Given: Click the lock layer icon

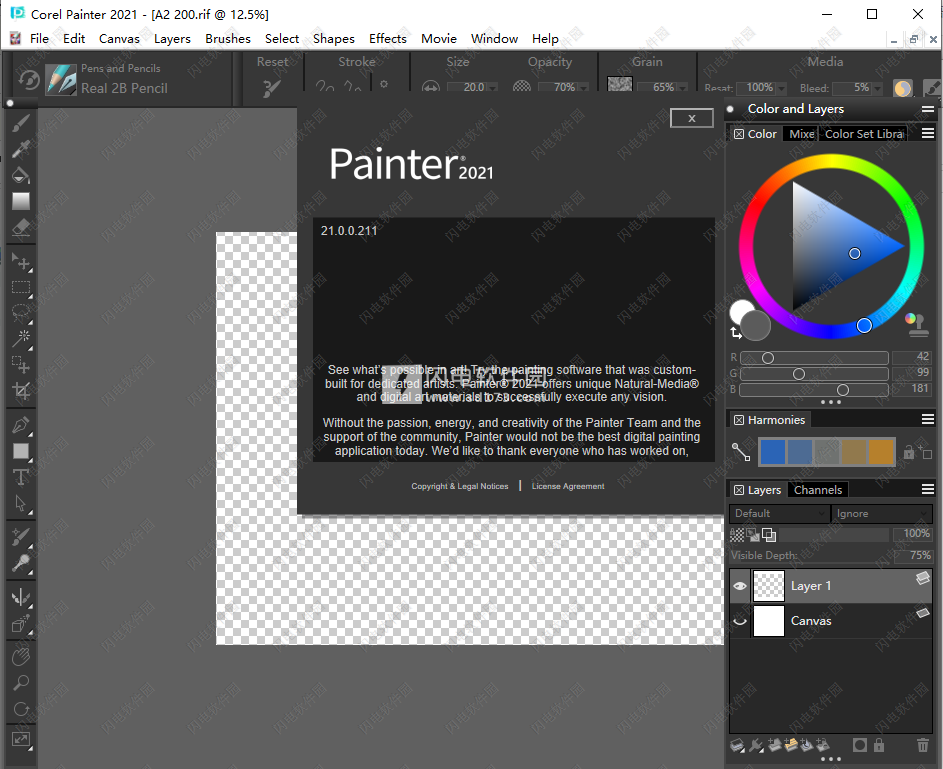Looking at the screenshot, I should (879, 746).
